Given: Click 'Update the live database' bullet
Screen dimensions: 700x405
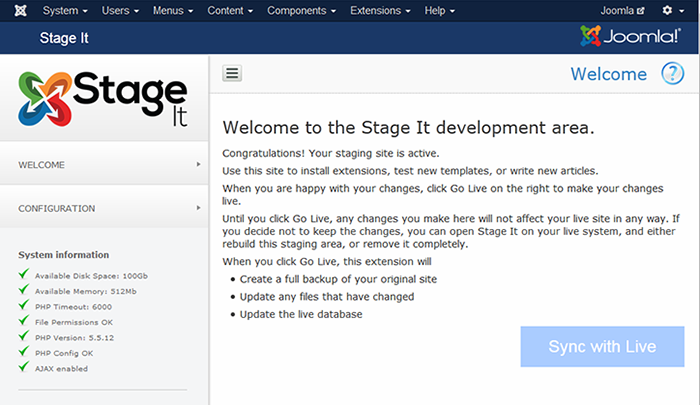Looking at the screenshot, I should tap(301, 314).
